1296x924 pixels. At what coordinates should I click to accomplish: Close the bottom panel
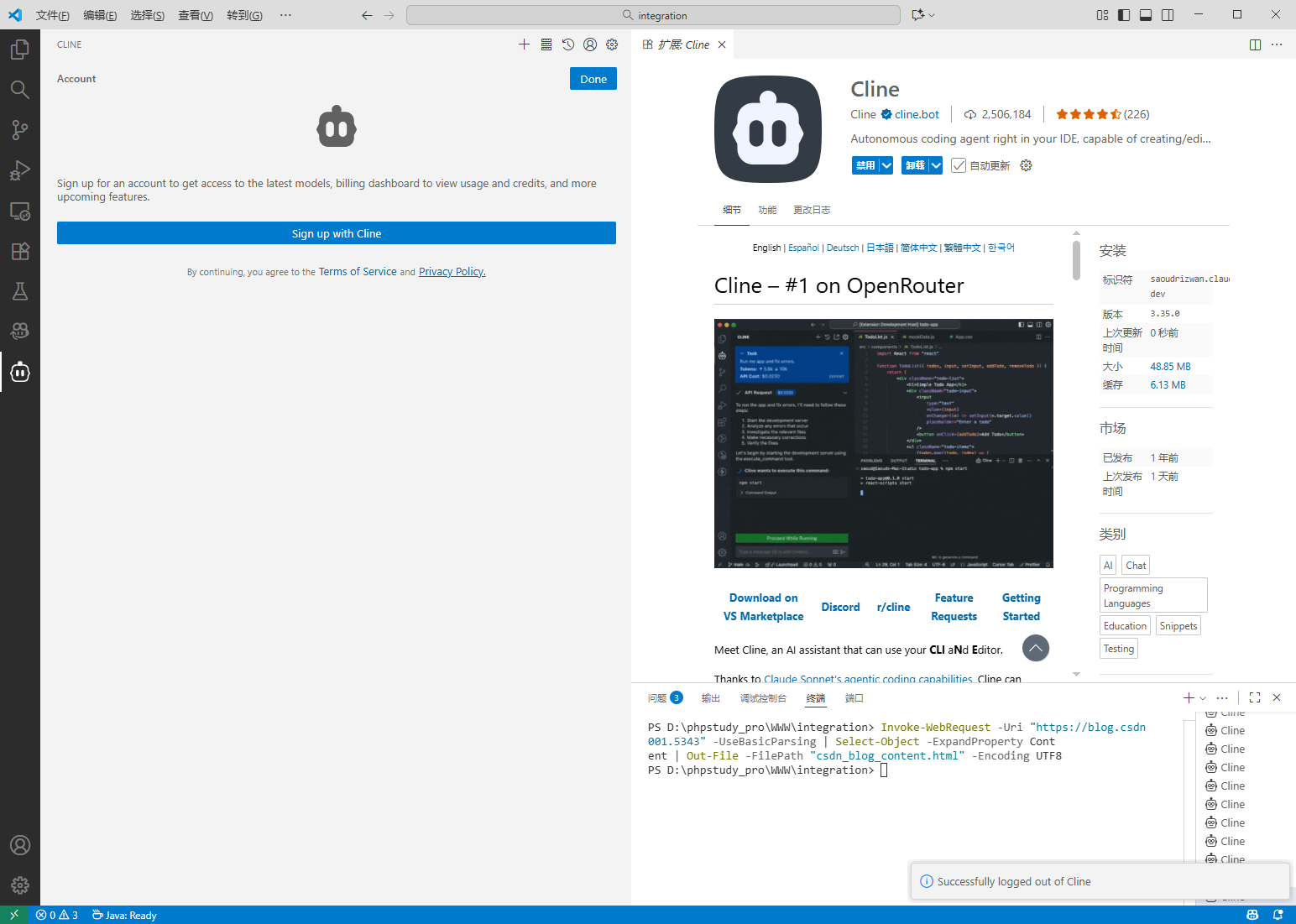click(x=1277, y=697)
